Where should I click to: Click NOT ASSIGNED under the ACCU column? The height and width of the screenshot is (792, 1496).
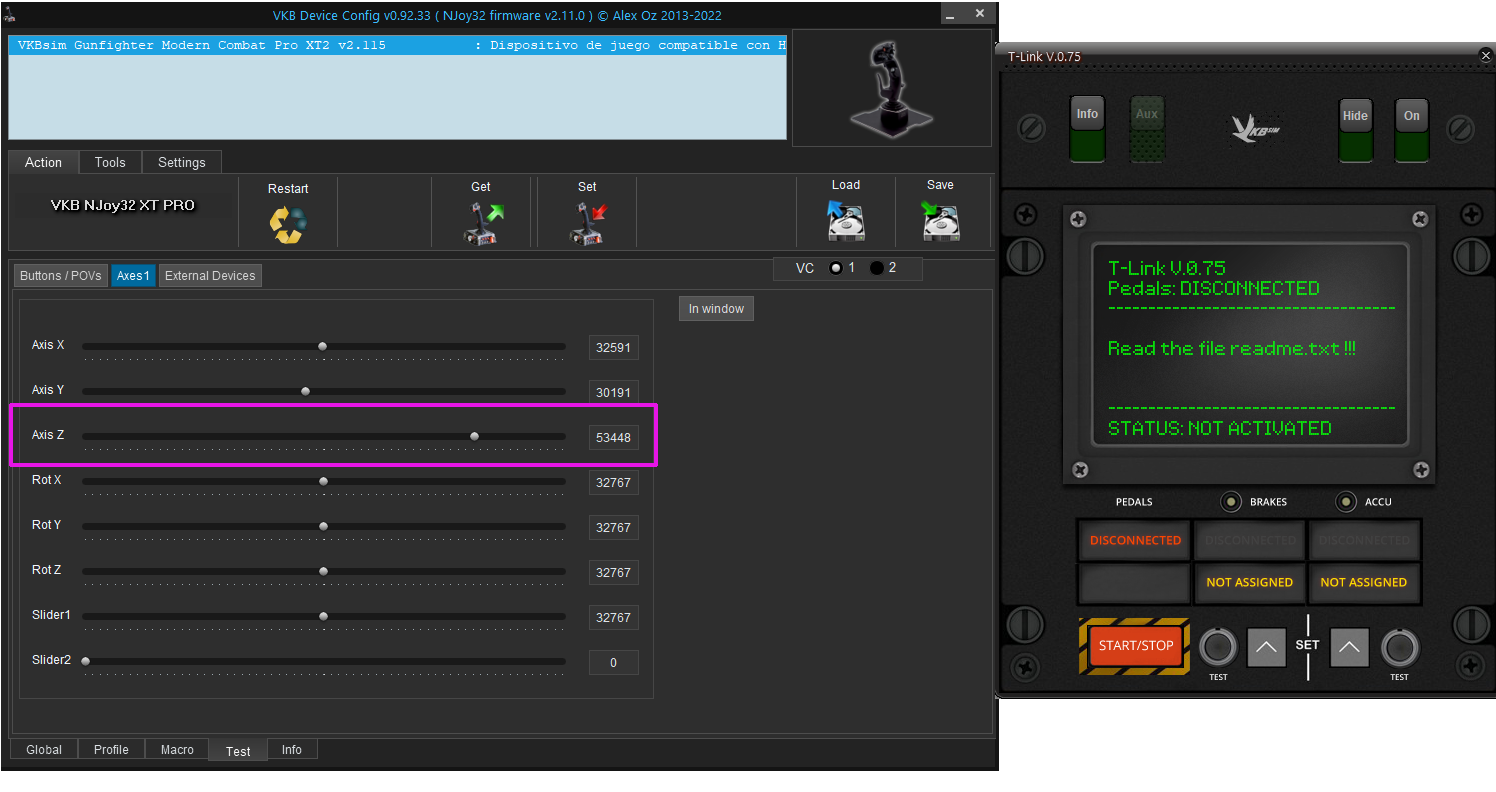click(x=1364, y=582)
